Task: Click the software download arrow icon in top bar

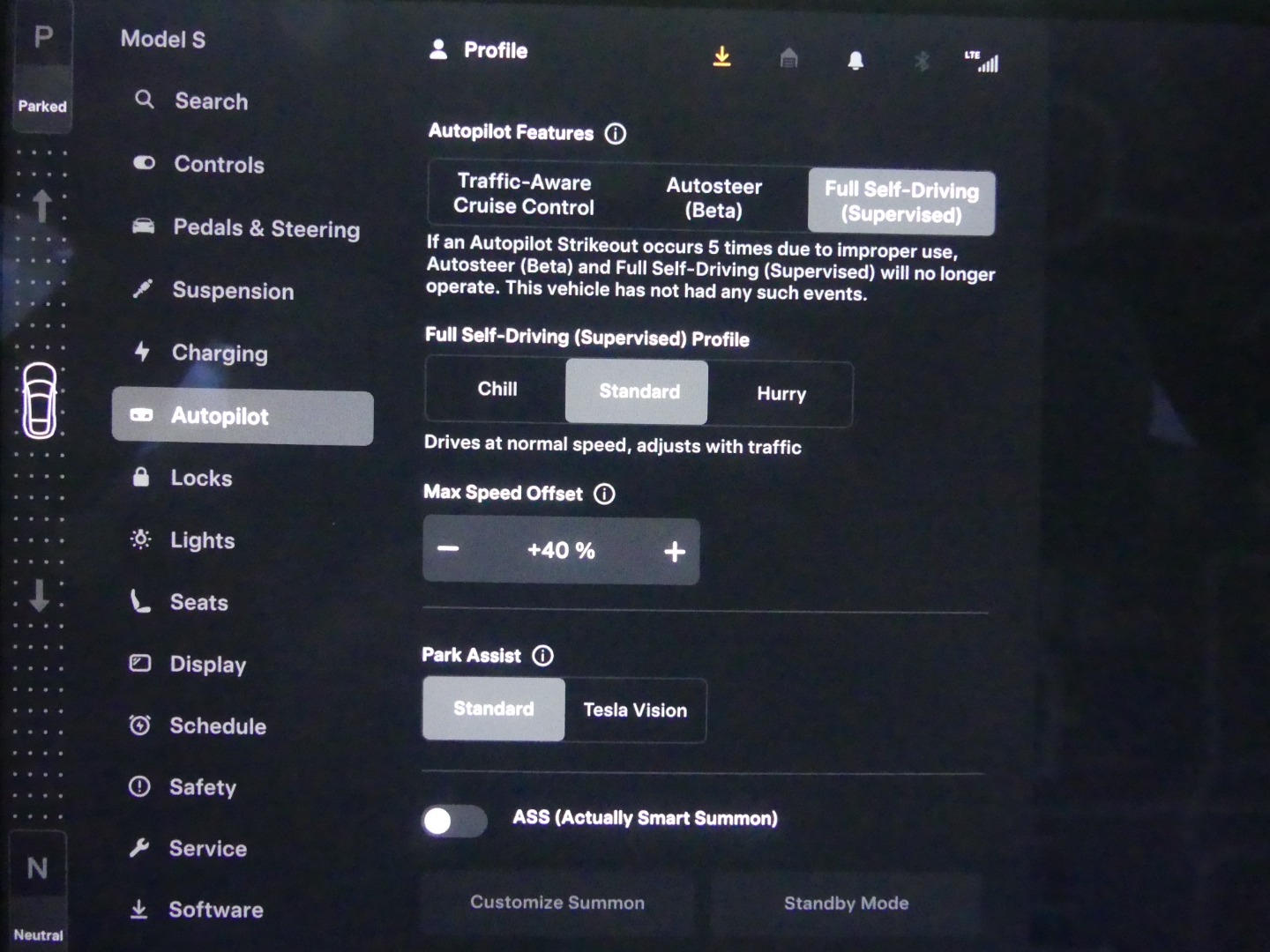Action: pos(721,57)
